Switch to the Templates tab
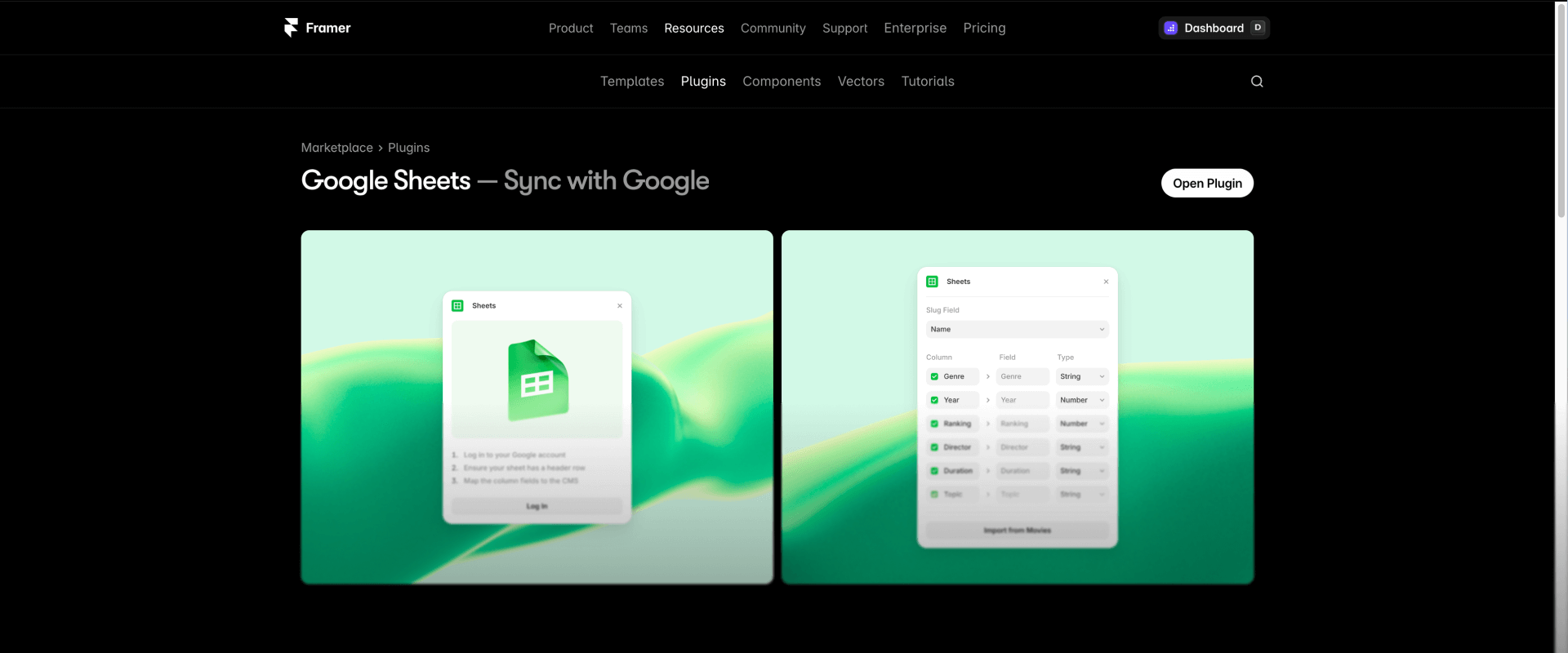The image size is (1568, 653). pyautogui.click(x=632, y=82)
